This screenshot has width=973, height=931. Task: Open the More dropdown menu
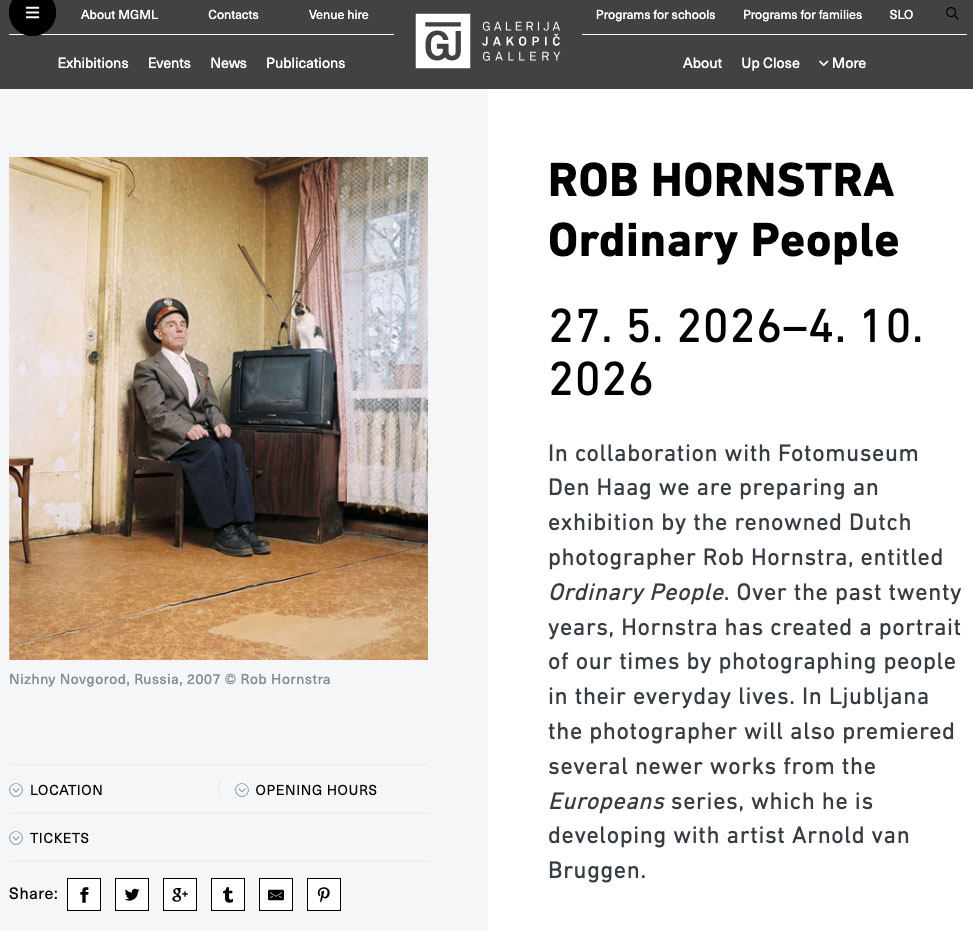tap(842, 63)
